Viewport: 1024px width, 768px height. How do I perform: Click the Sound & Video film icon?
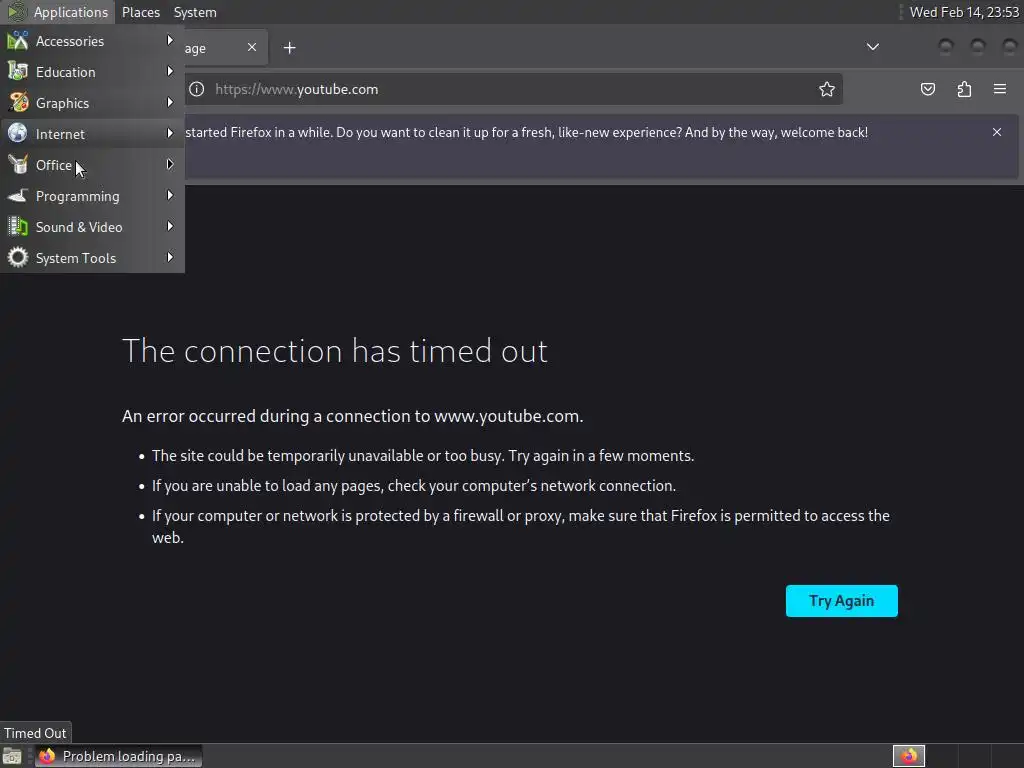[x=18, y=227]
